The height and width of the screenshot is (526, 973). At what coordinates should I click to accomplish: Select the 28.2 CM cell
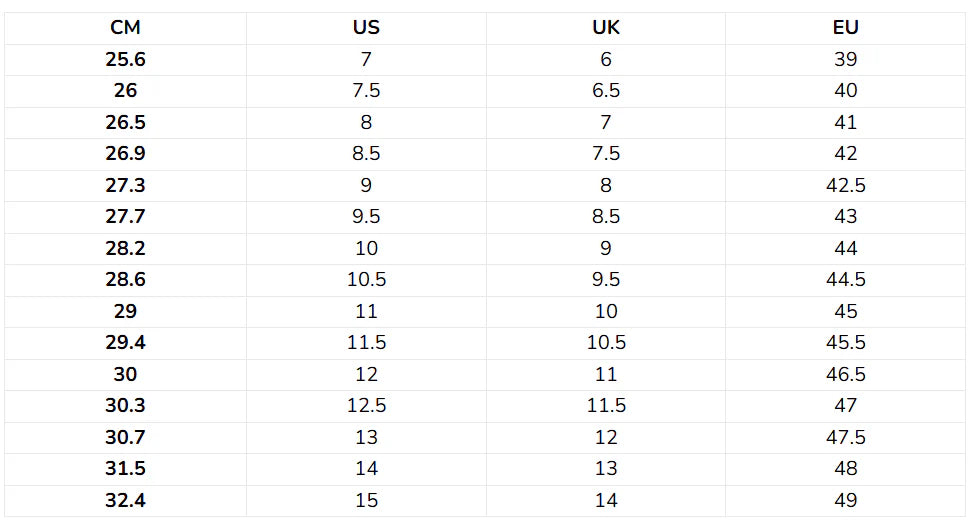point(125,248)
